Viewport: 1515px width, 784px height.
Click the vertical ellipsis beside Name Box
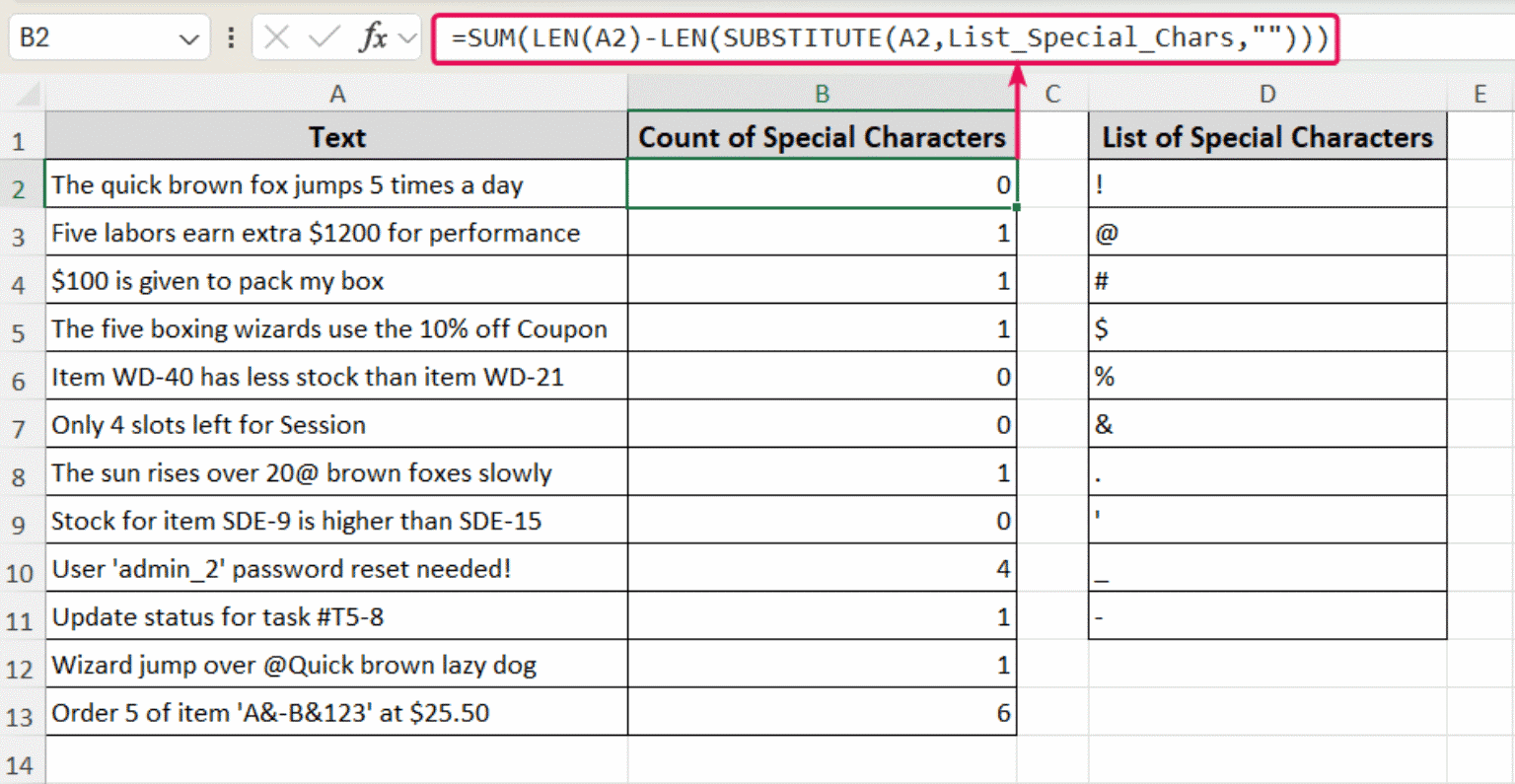click(x=232, y=37)
